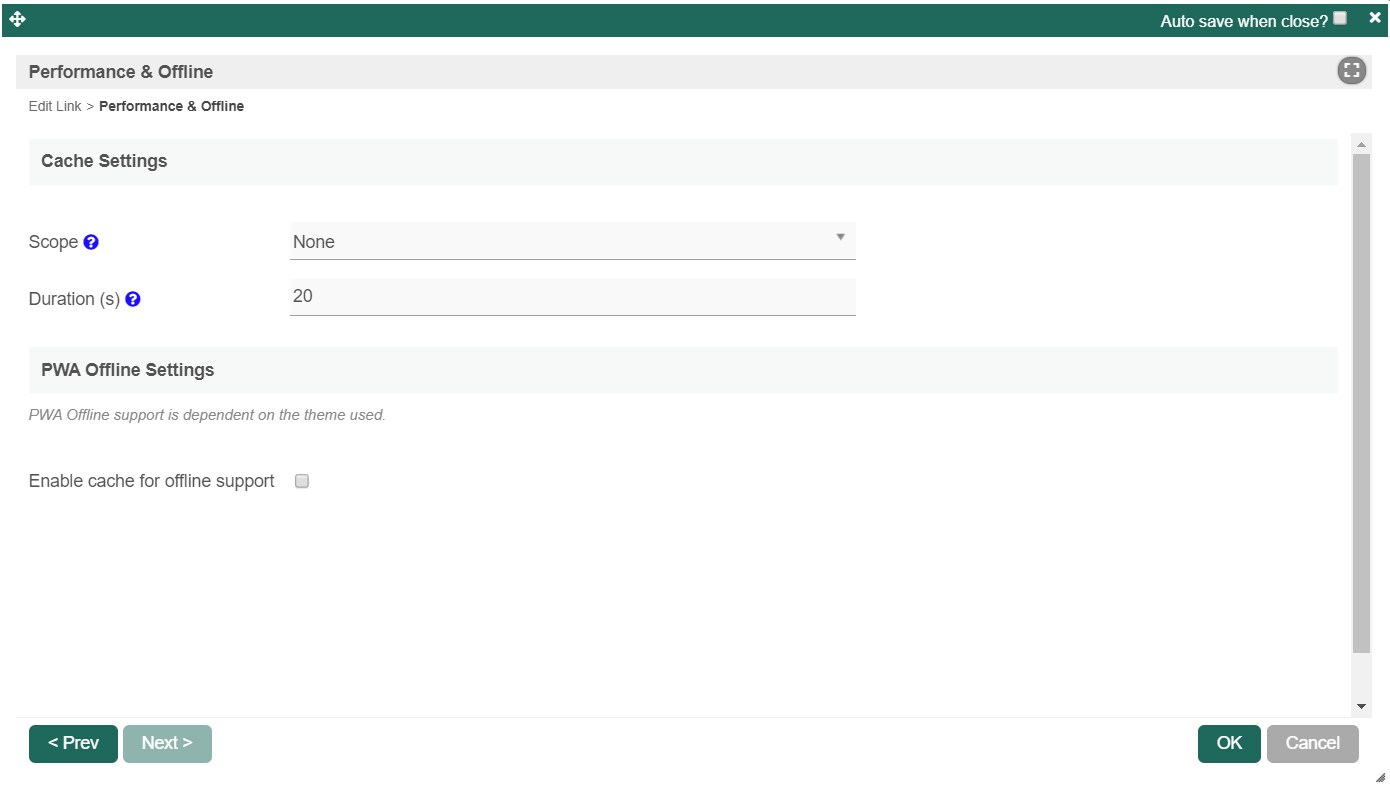The image size is (1390, 788).
Task: Tick Enable cache for offline support
Action: click(x=302, y=481)
